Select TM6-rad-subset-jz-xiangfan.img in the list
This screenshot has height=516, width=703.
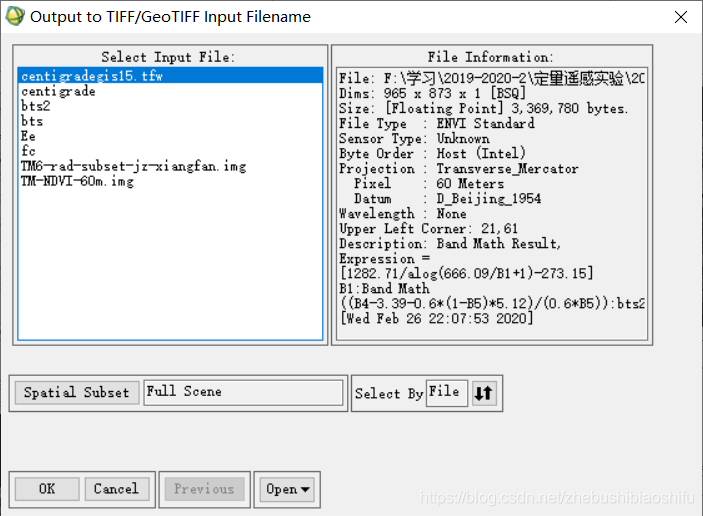(x=170, y=166)
